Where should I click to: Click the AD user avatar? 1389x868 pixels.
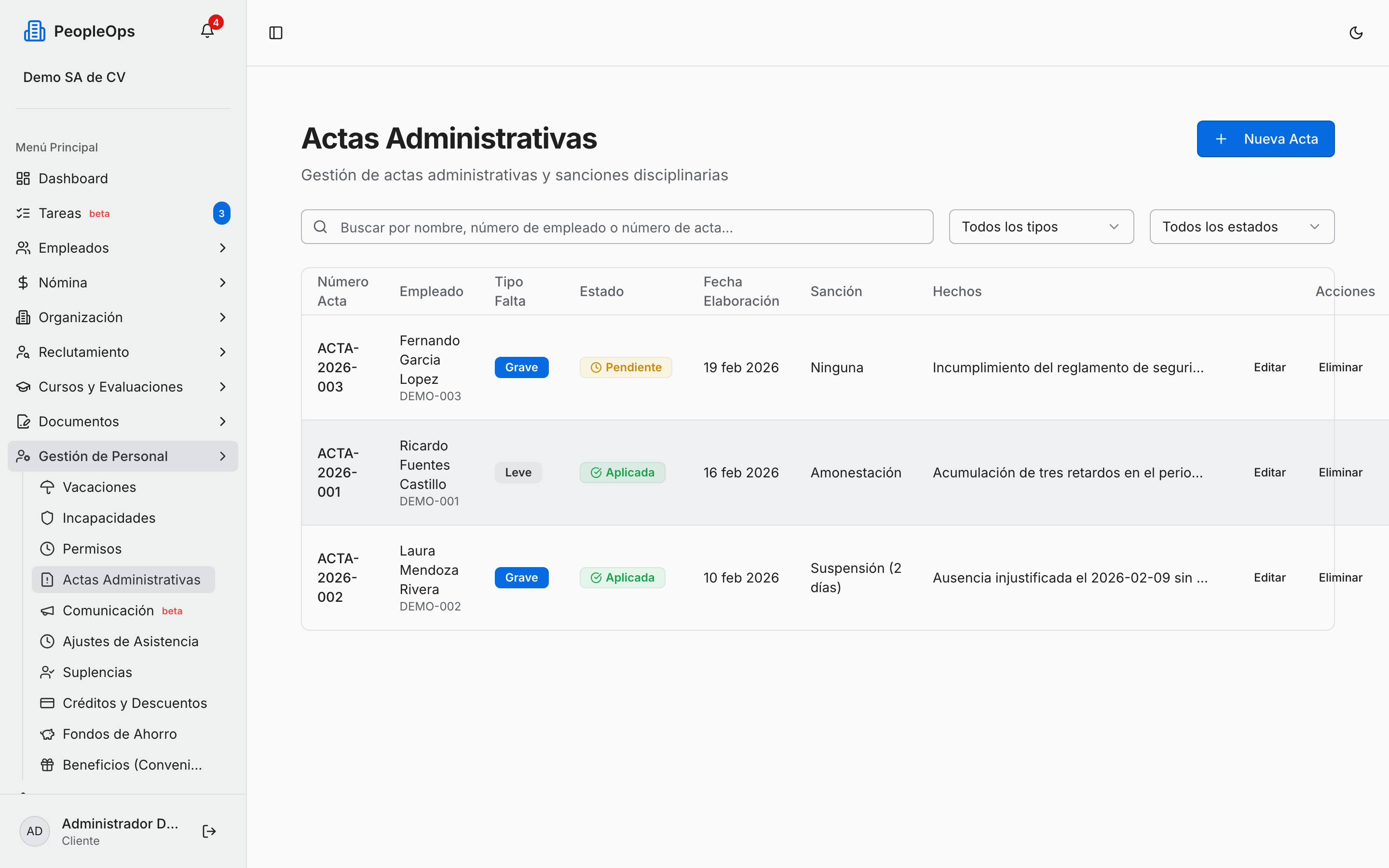[x=34, y=831]
